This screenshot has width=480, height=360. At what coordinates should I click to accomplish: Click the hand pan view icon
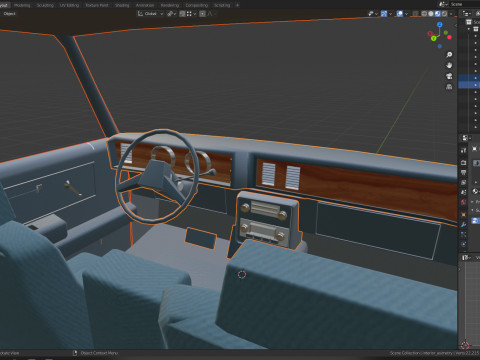[x=449, y=65]
